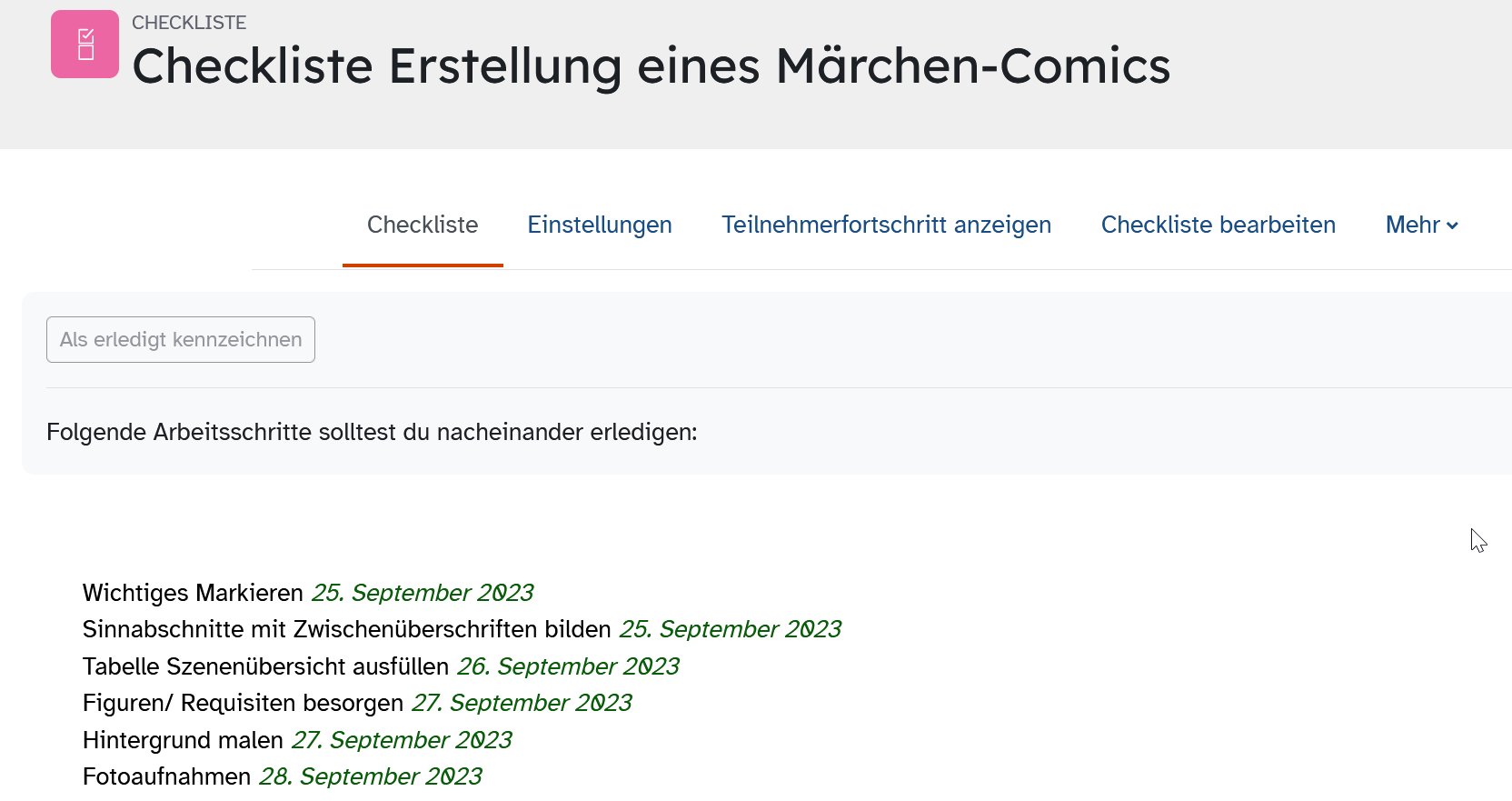
Task: Go to Checkliste bearbeiten tab
Action: tap(1218, 225)
